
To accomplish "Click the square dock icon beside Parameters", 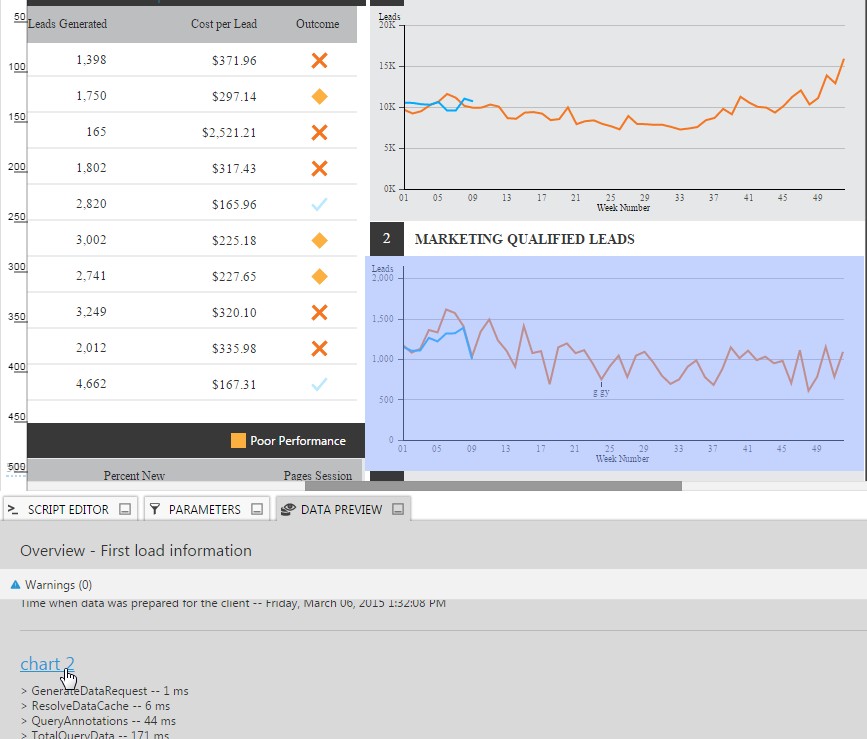I will click(x=257, y=509).
